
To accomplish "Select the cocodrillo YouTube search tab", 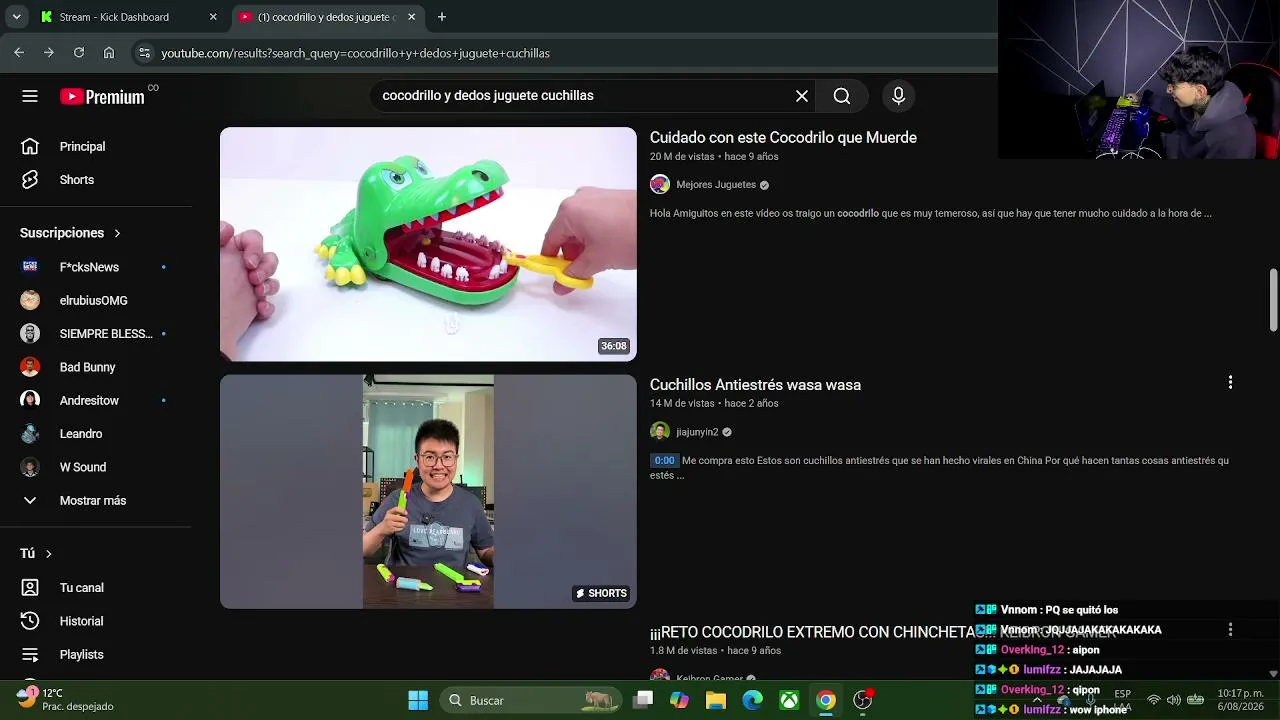I will point(325,17).
